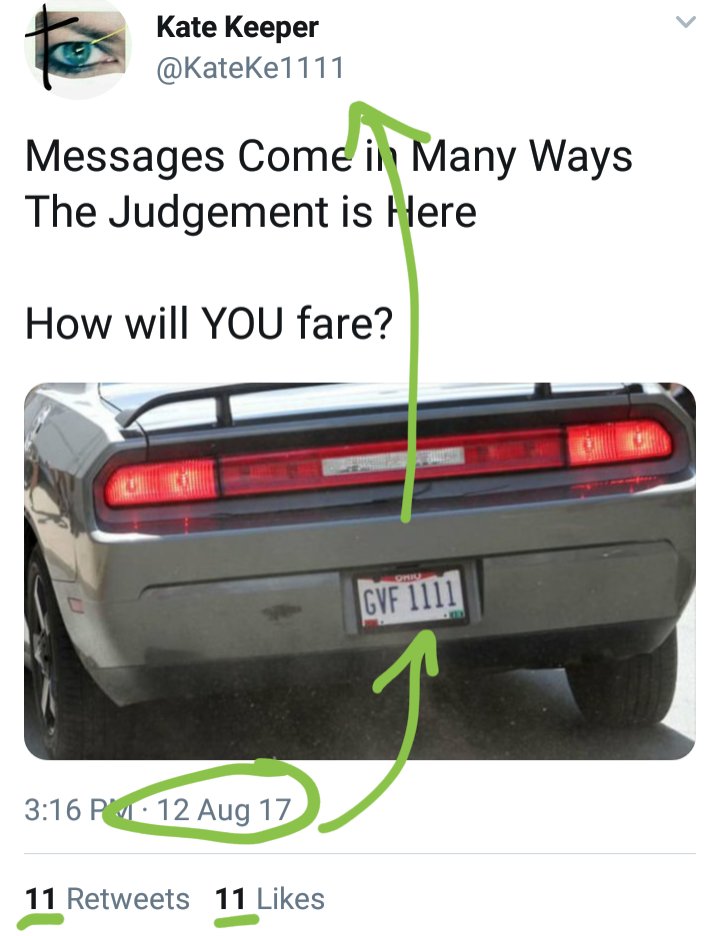Viewport: 720px width, 936px height.
Task: Select the text 'Messages Come in Many Ways'
Action: pyautogui.click(x=328, y=158)
